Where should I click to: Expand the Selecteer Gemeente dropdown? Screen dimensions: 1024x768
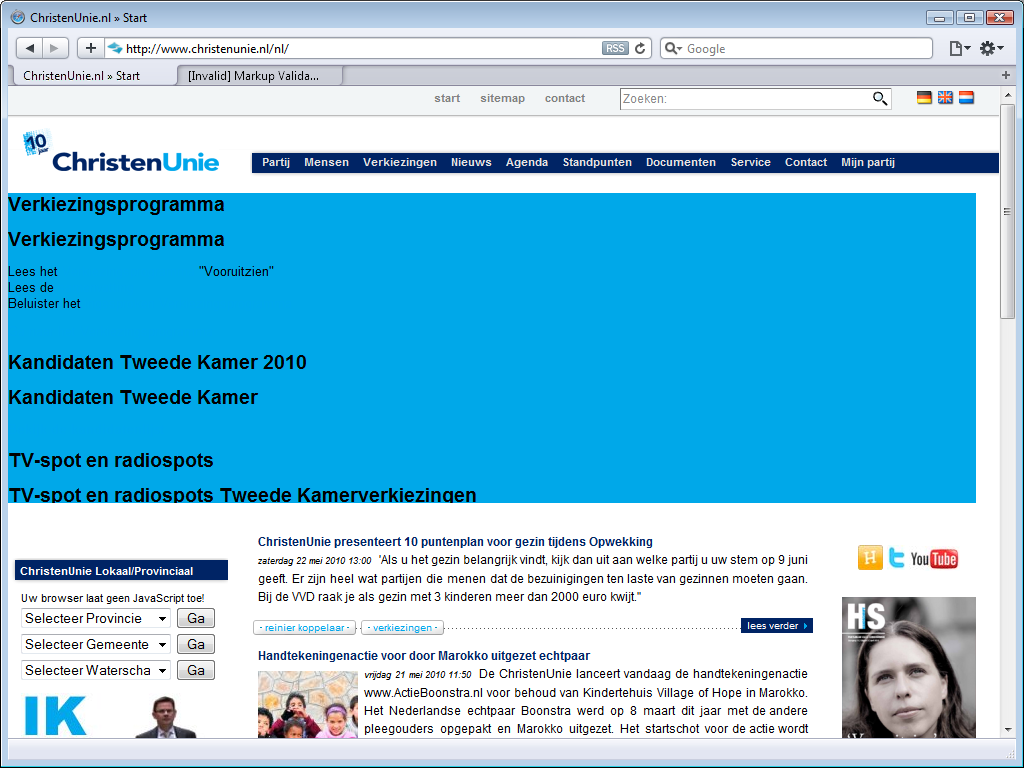(x=96, y=645)
